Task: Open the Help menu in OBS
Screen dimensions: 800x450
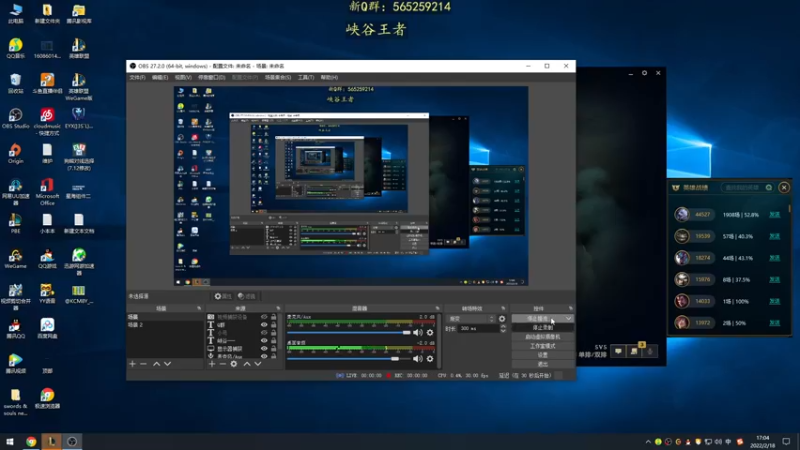Action: [x=329, y=78]
